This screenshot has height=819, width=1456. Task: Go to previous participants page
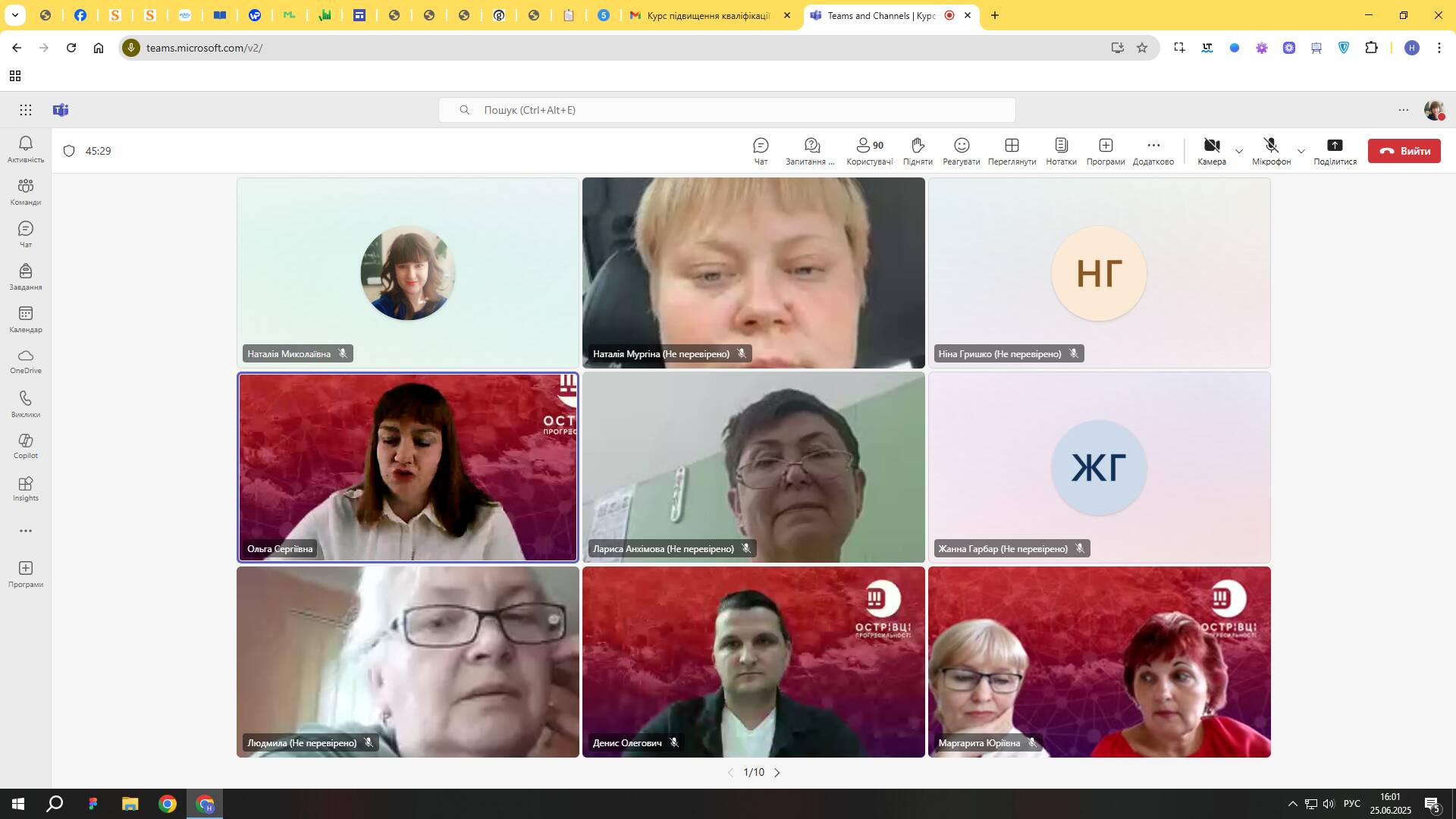click(730, 772)
